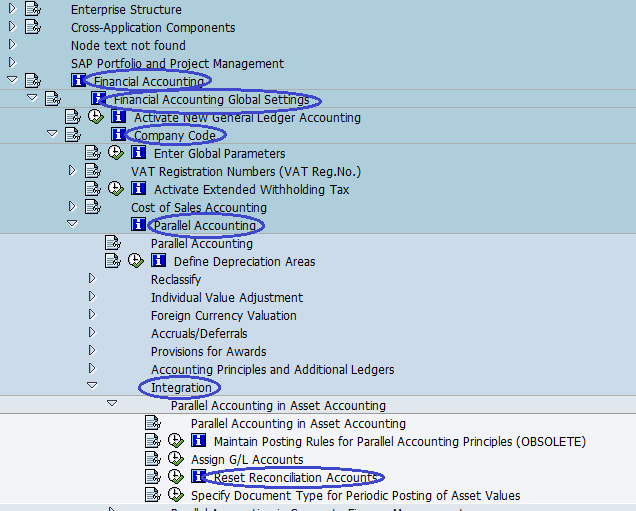
Task: Expand Provisions for Awards node
Action: tap(92, 350)
